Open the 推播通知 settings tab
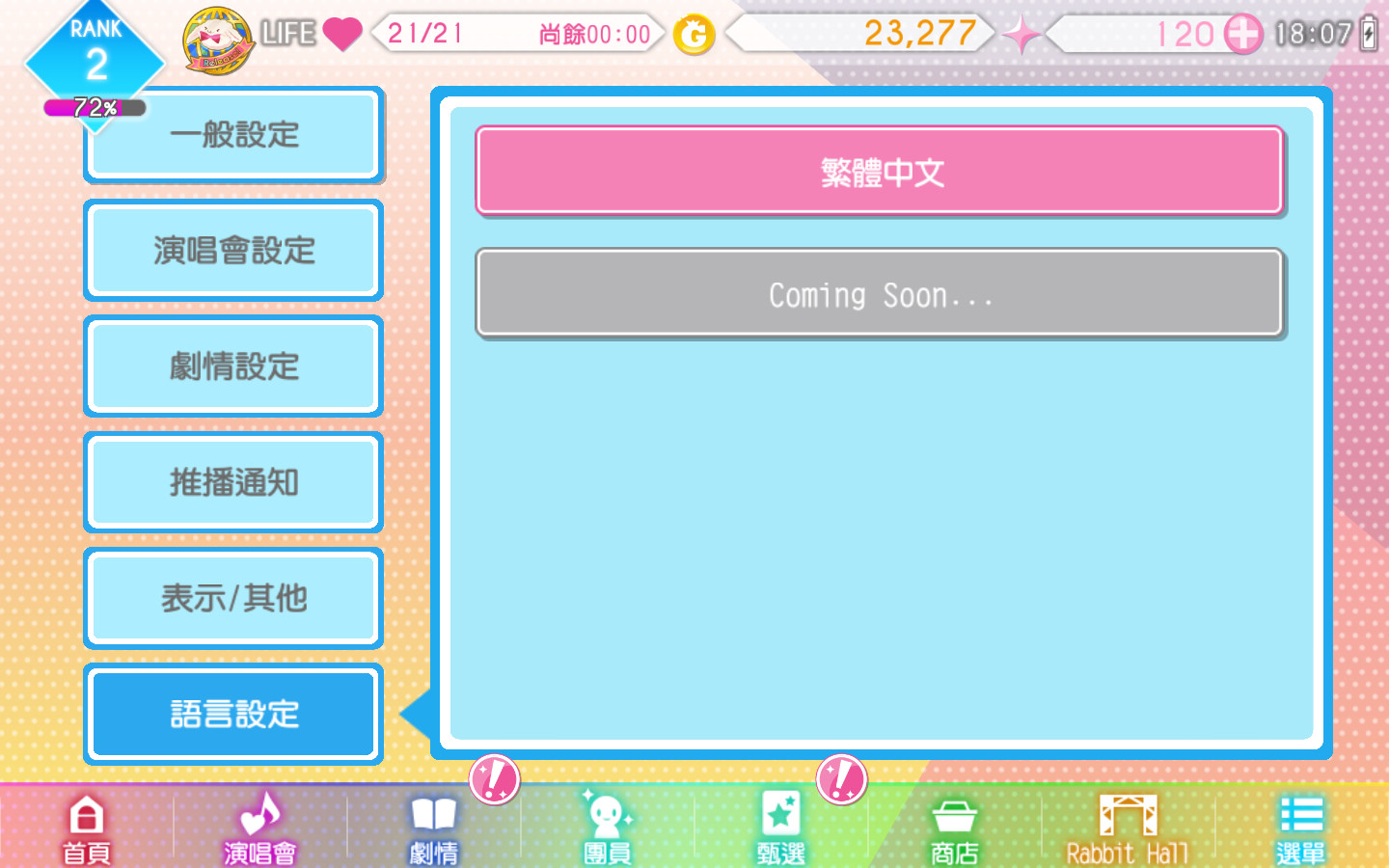1389x868 pixels. point(234,482)
